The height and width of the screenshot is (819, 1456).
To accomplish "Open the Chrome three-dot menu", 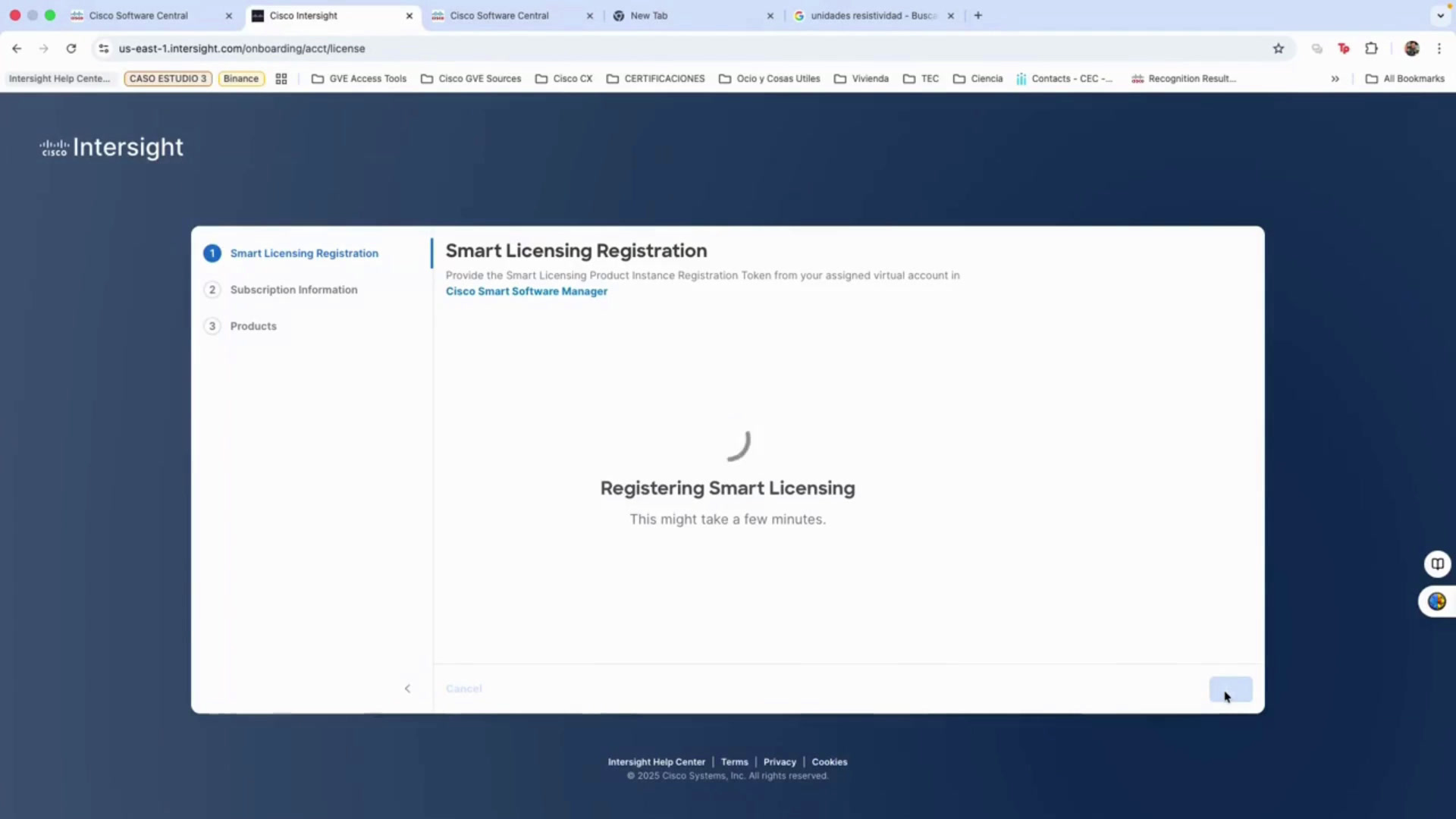I will (x=1439, y=49).
